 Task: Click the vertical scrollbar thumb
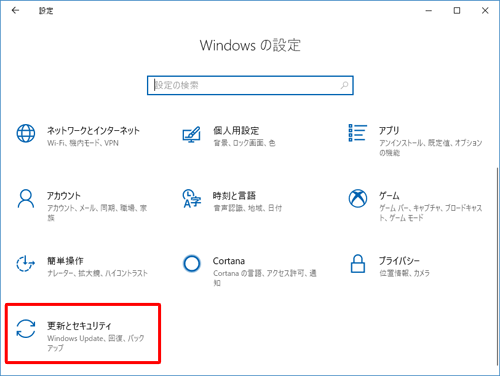[498, 266]
